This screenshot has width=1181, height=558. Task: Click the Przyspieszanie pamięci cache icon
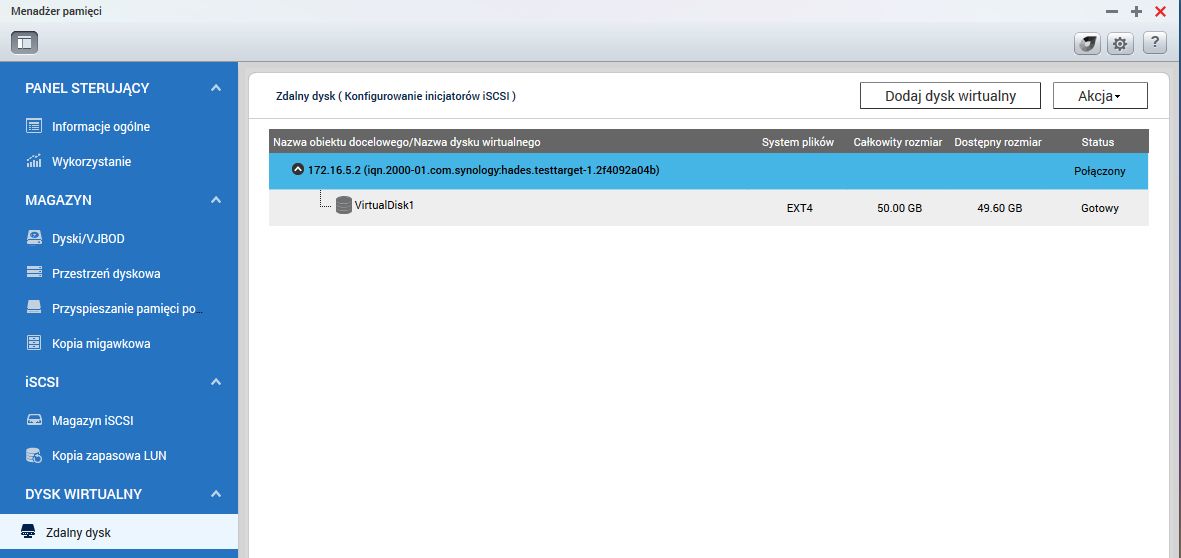tap(34, 307)
